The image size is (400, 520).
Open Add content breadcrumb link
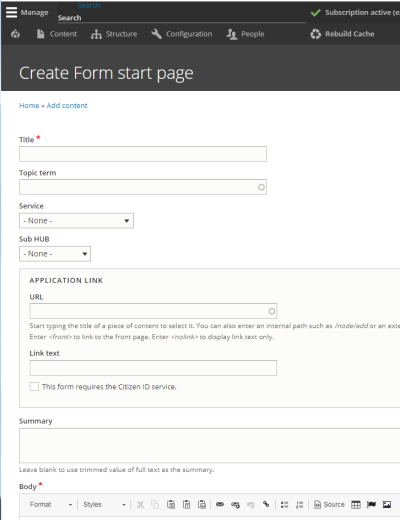click(67, 106)
